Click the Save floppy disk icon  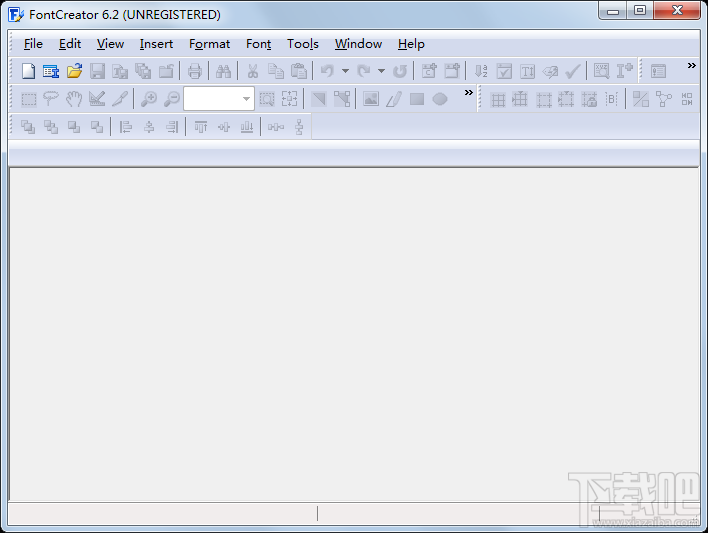point(97,71)
